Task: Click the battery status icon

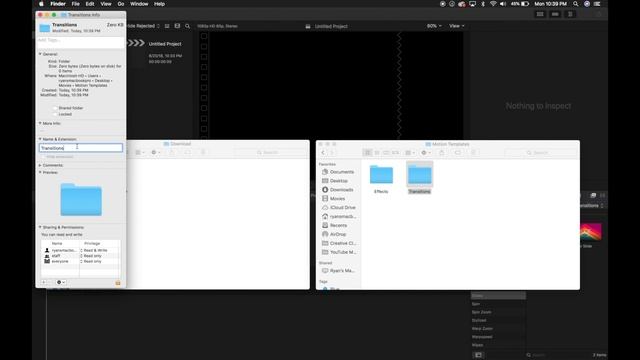Action: [x=525, y=4]
